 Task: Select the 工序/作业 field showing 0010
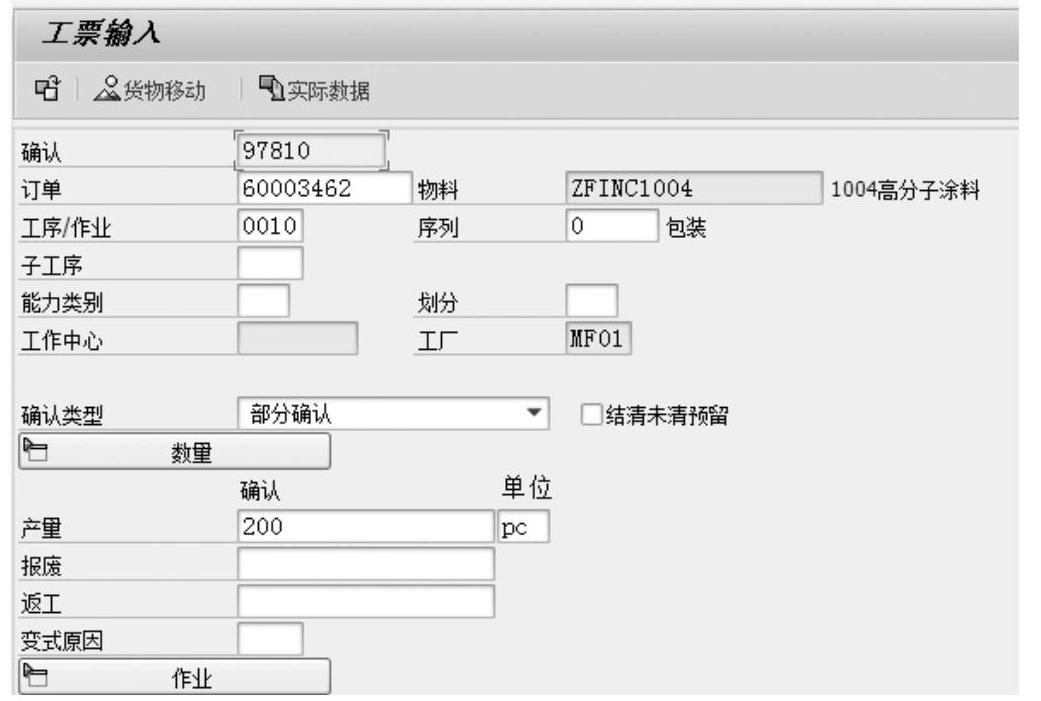(270, 227)
